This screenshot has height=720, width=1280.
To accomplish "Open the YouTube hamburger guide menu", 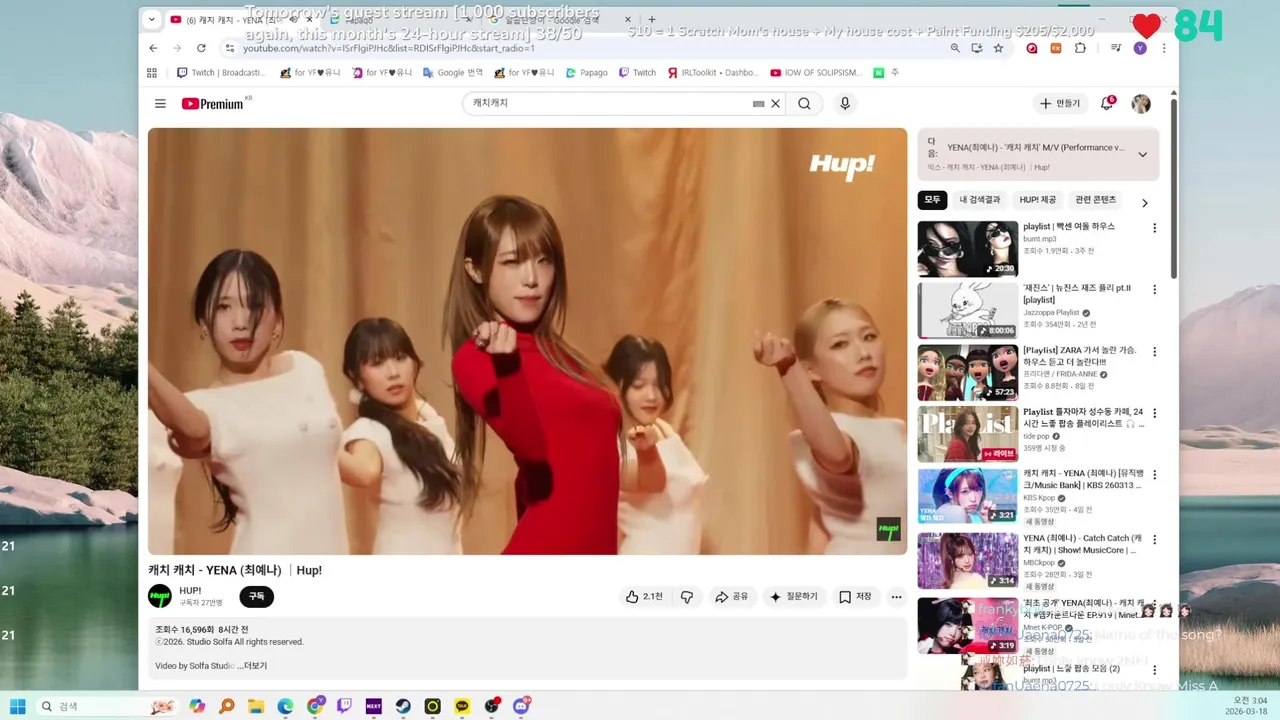I will point(160,104).
